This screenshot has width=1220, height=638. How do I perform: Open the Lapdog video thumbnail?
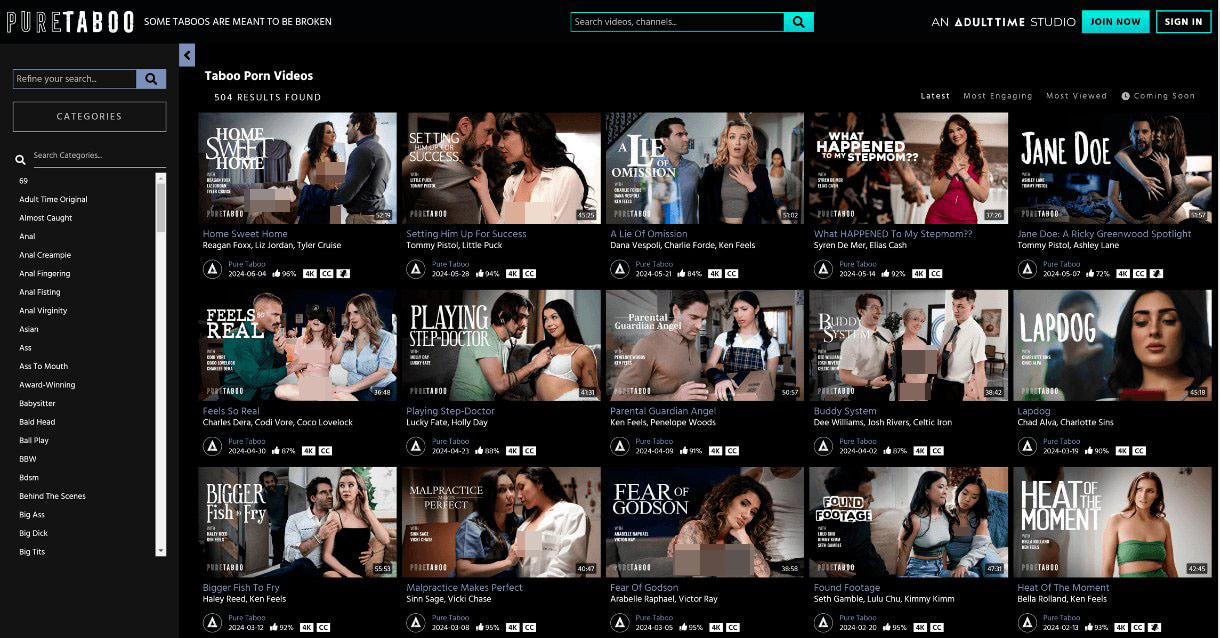1112,345
